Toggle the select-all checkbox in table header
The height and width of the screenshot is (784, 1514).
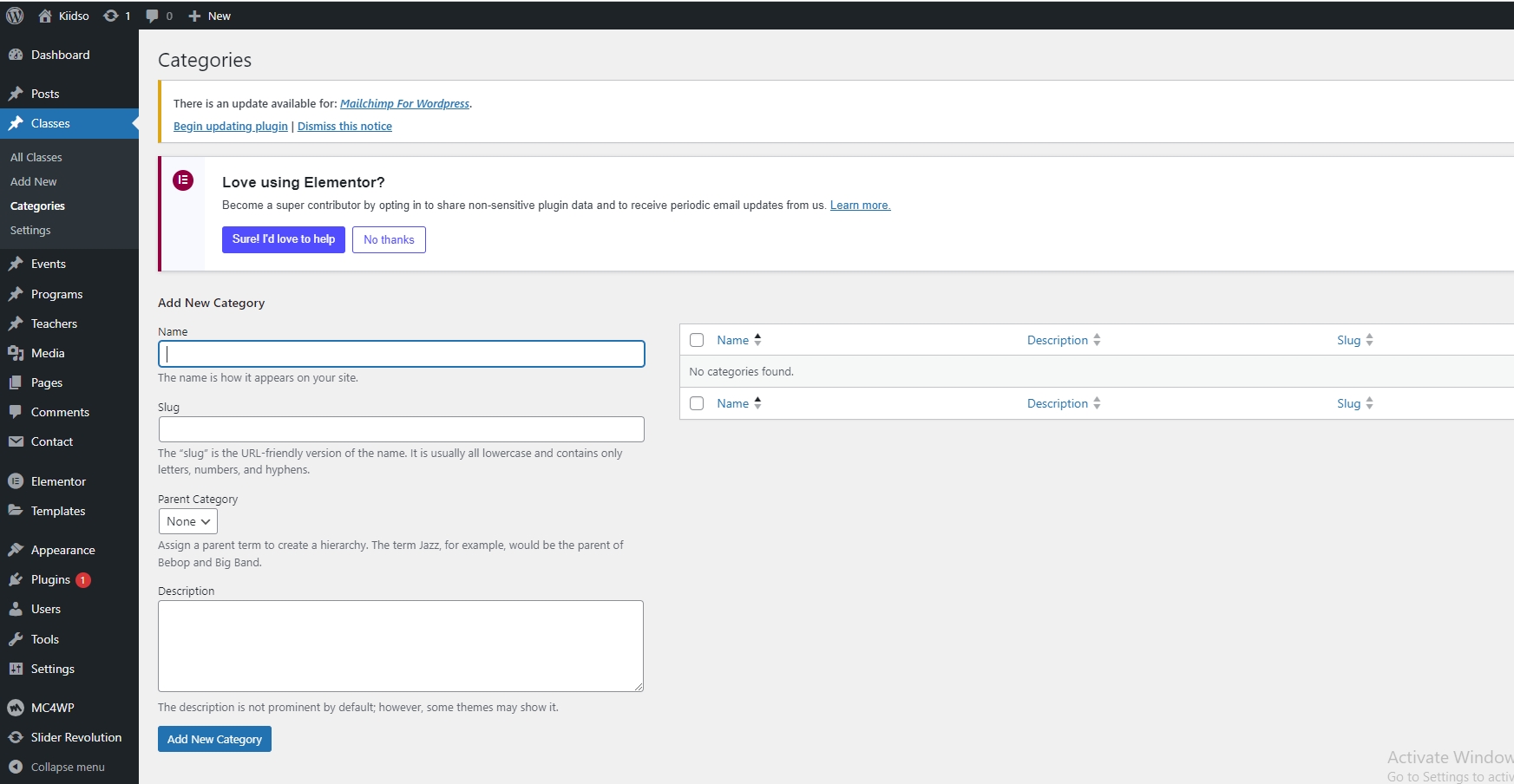point(697,340)
